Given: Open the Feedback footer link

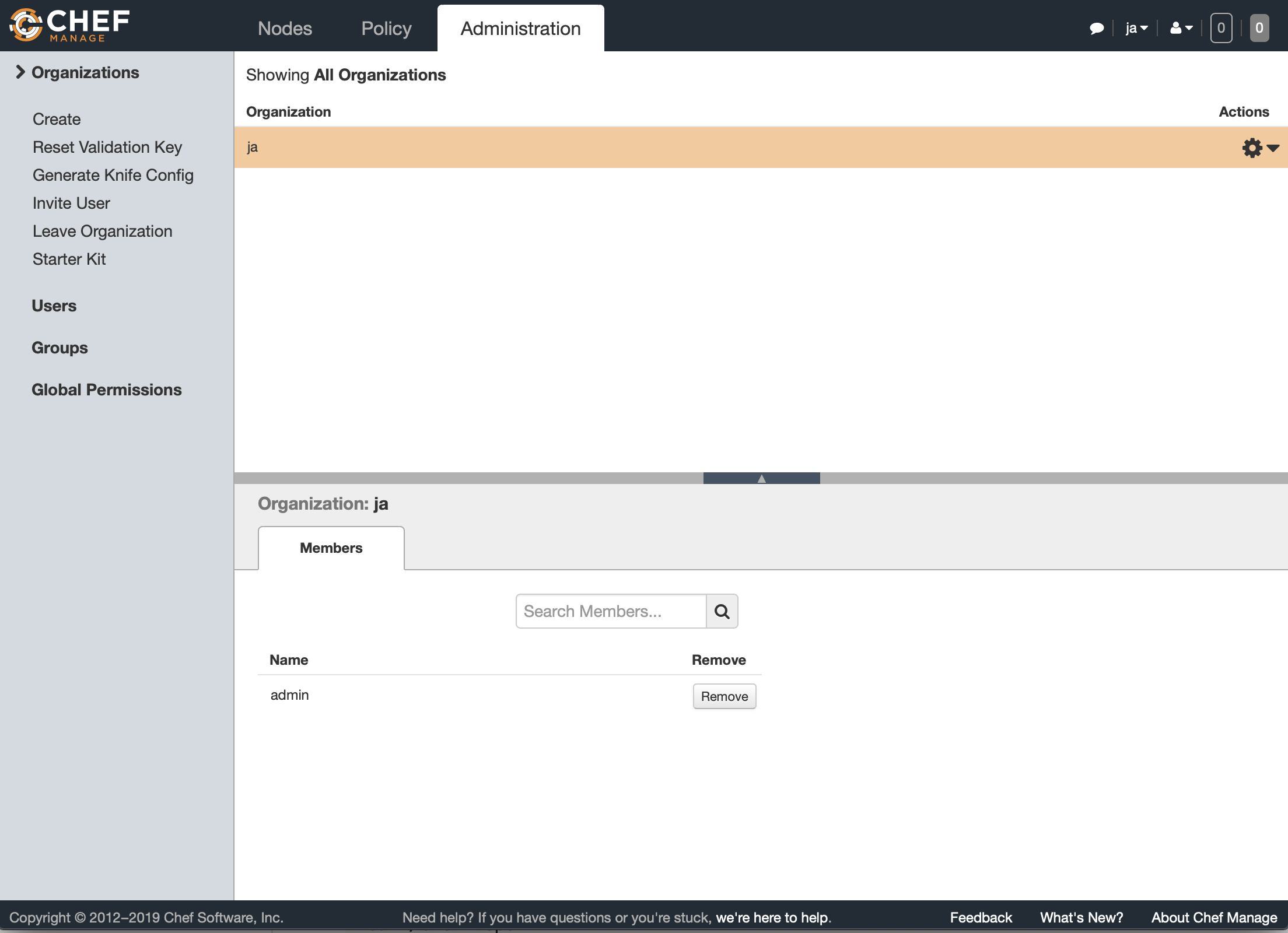Looking at the screenshot, I should 981,918.
